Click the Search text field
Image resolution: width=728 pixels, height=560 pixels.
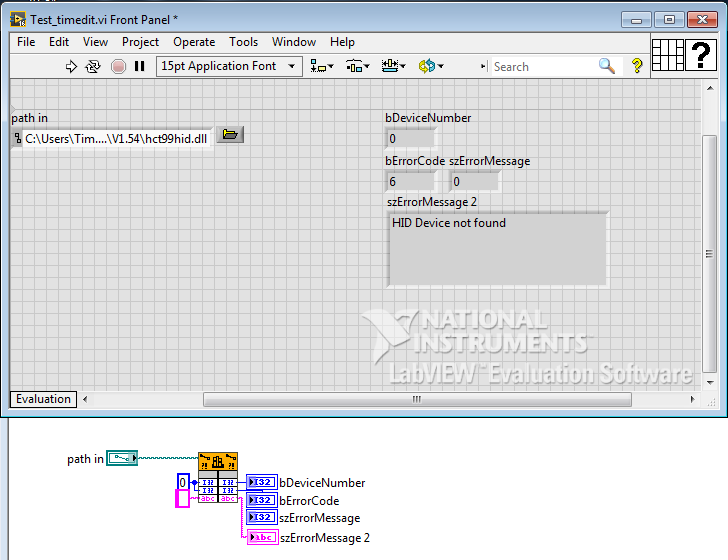coord(543,66)
